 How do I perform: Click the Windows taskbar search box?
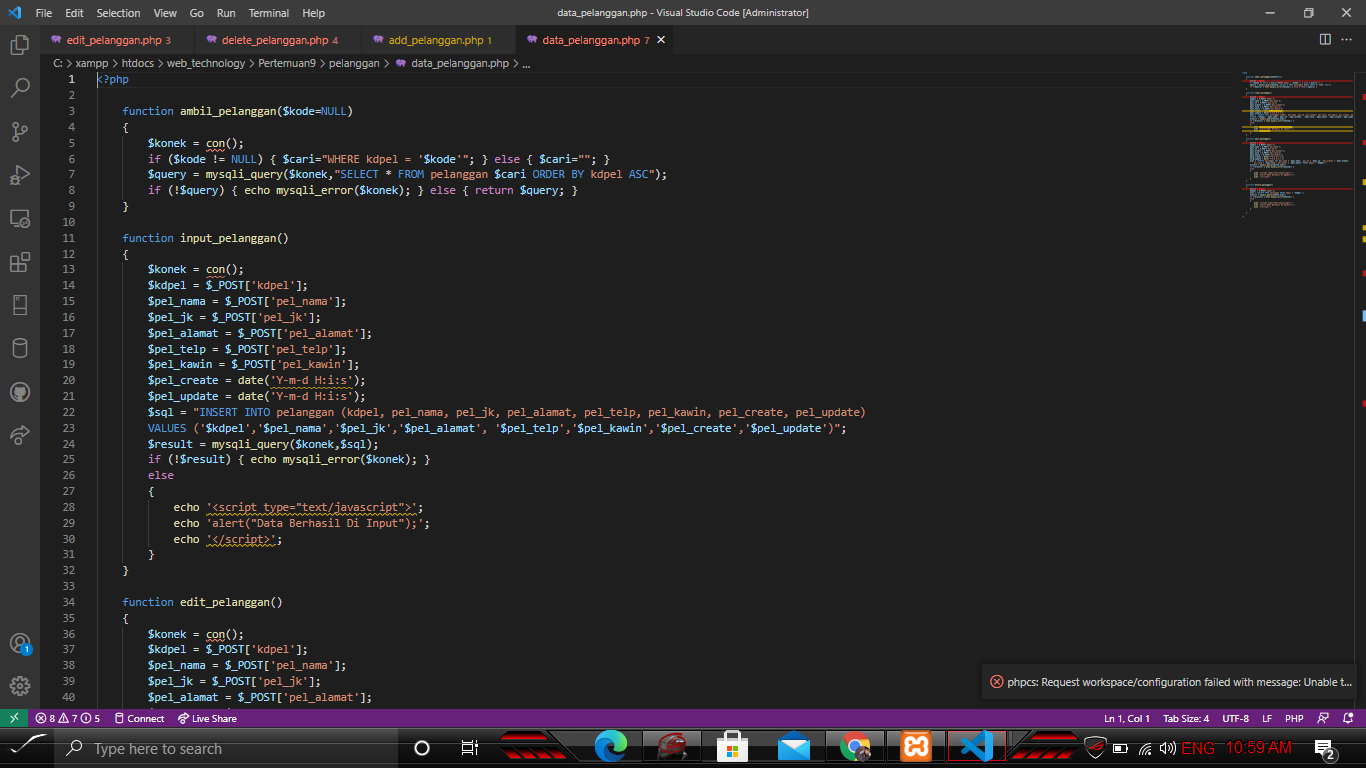[227, 748]
